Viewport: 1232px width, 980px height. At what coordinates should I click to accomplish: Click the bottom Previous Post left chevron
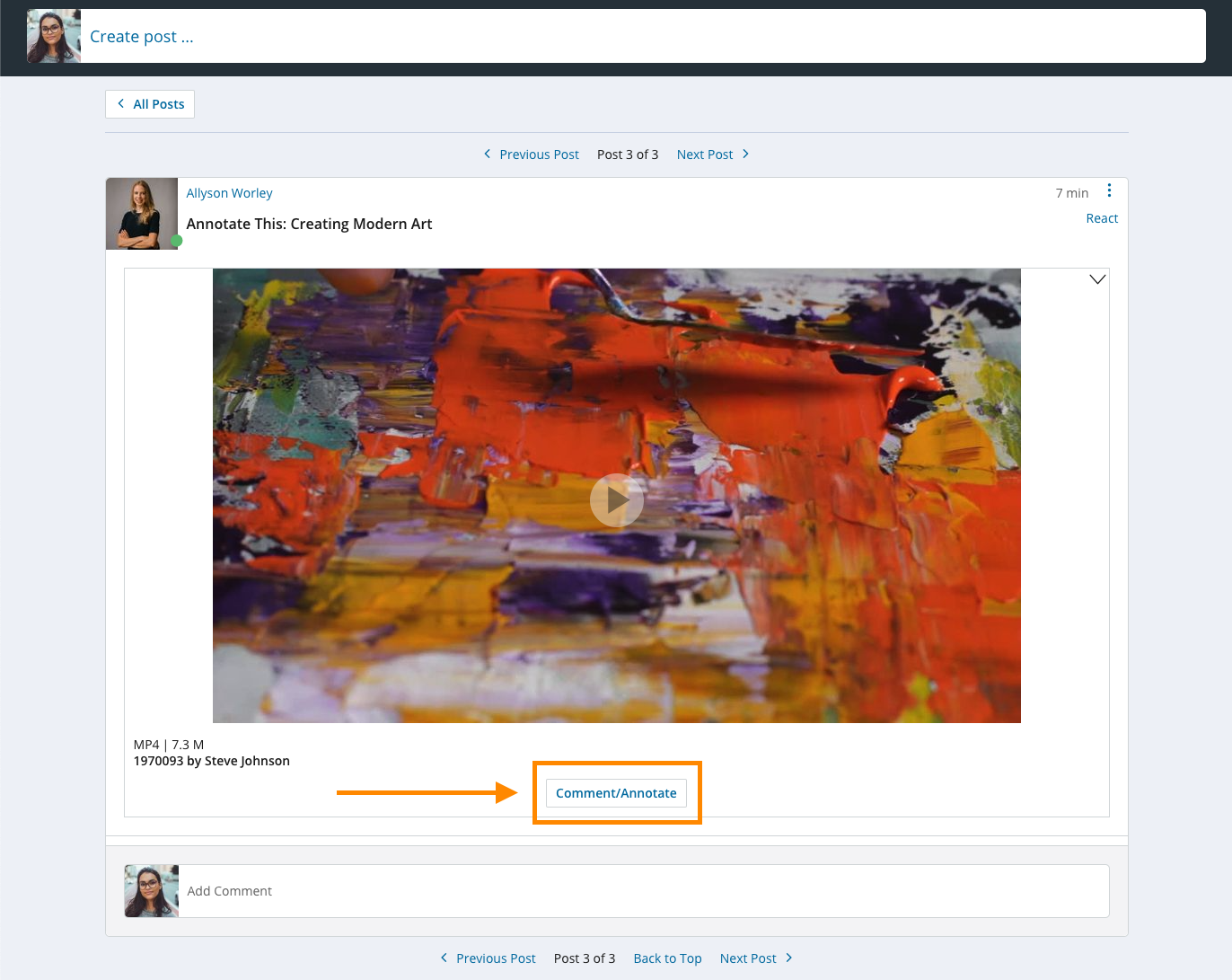tap(444, 958)
